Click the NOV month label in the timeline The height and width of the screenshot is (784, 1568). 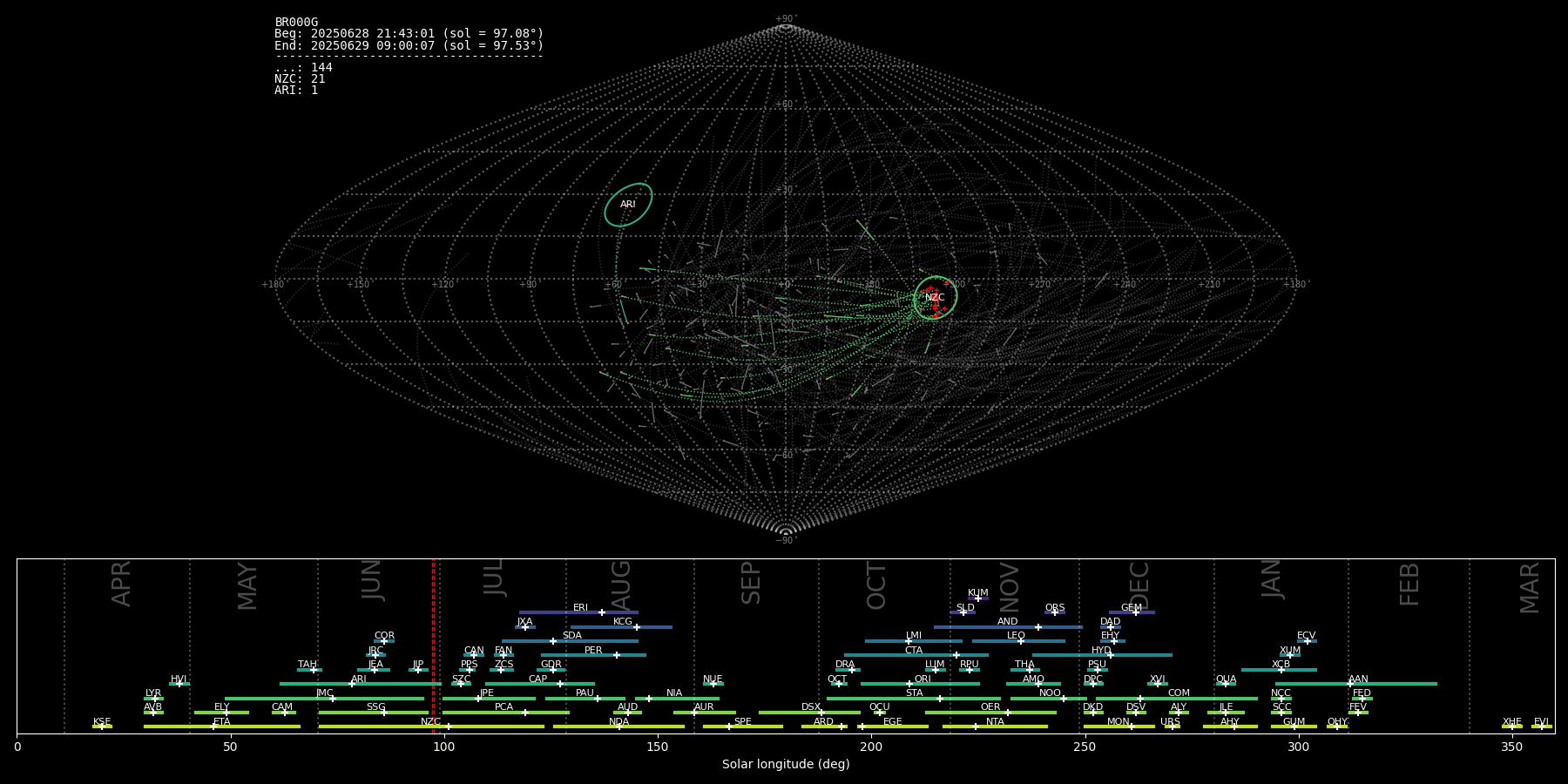coord(1010,587)
